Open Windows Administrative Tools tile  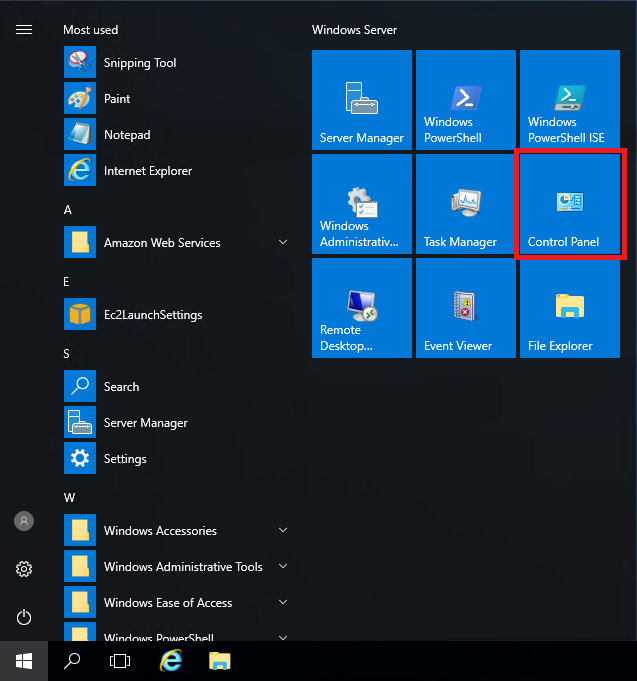tap(361, 205)
